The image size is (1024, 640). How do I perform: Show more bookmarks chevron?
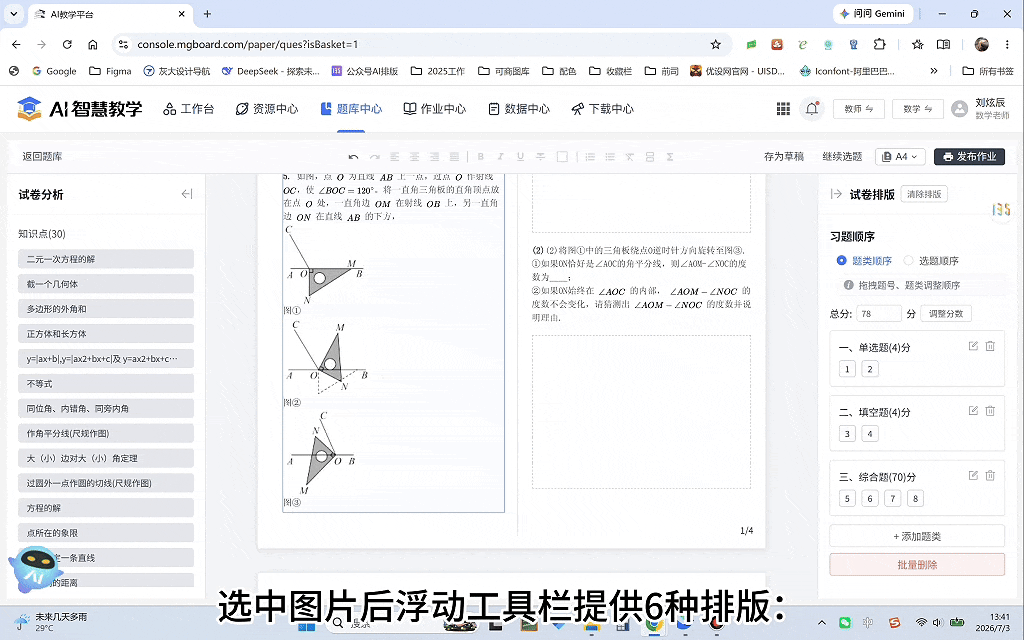pyautogui.click(x=934, y=71)
